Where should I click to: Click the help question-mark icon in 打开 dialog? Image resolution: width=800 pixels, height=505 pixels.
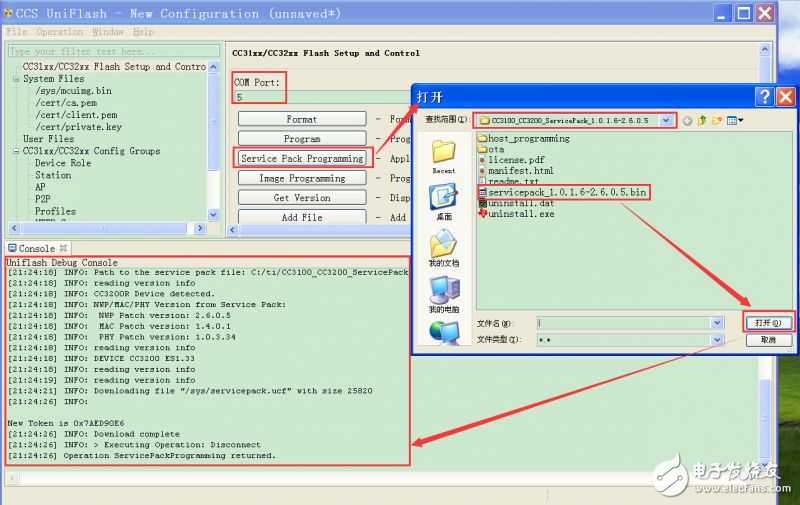click(x=764, y=96)
